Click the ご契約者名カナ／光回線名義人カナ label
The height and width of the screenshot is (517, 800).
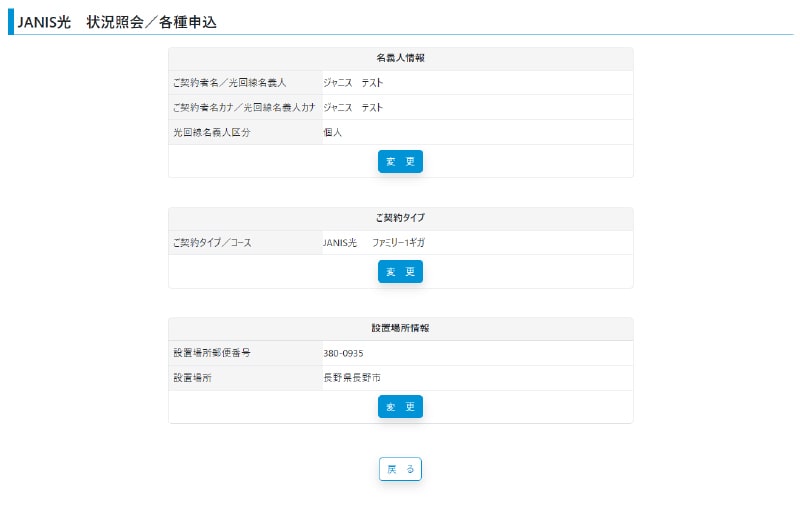243,107
